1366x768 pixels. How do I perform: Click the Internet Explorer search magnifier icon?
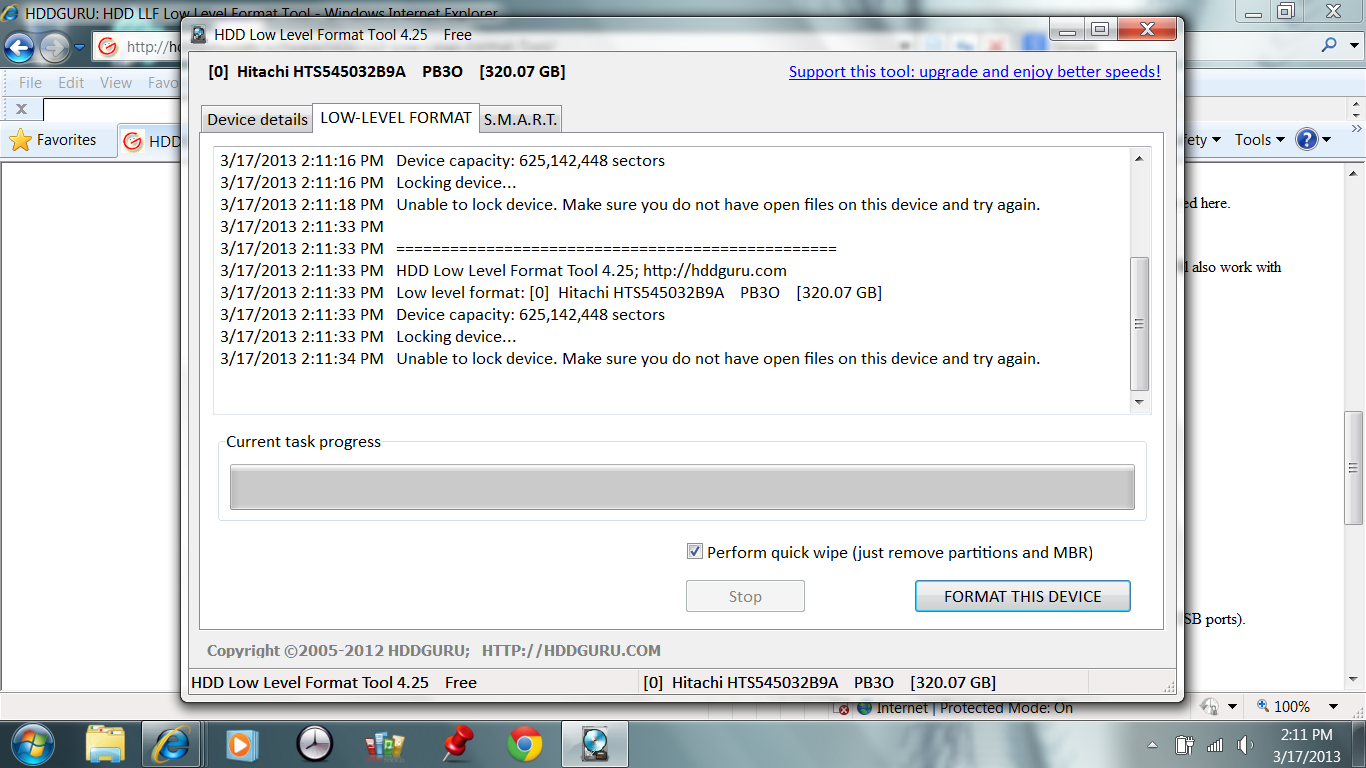[x=1329, y=45]
